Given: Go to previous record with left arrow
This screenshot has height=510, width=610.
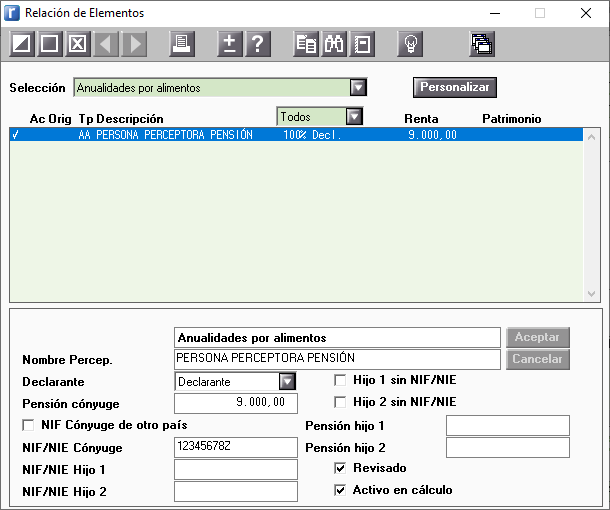Looking at the screenshot, I should click(106, 44).
